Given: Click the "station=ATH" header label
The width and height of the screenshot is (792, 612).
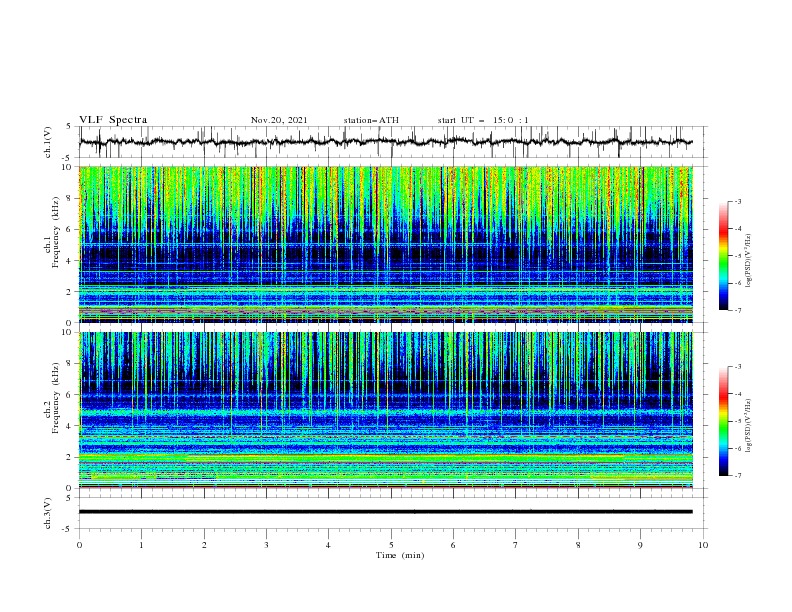Looking at the screenshot, I should (x=371, y=120).
